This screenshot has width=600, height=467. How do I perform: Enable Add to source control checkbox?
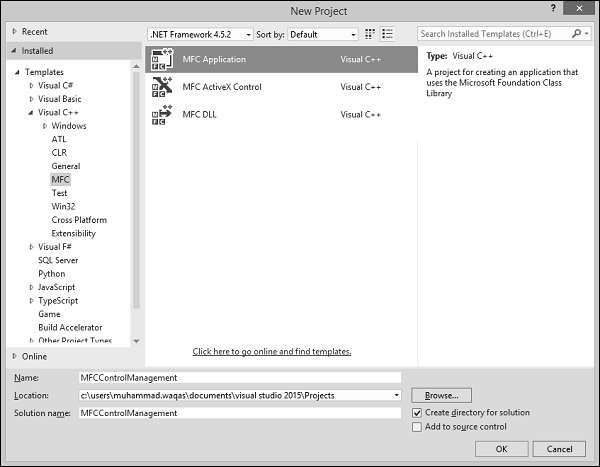(x=417, y=427)
